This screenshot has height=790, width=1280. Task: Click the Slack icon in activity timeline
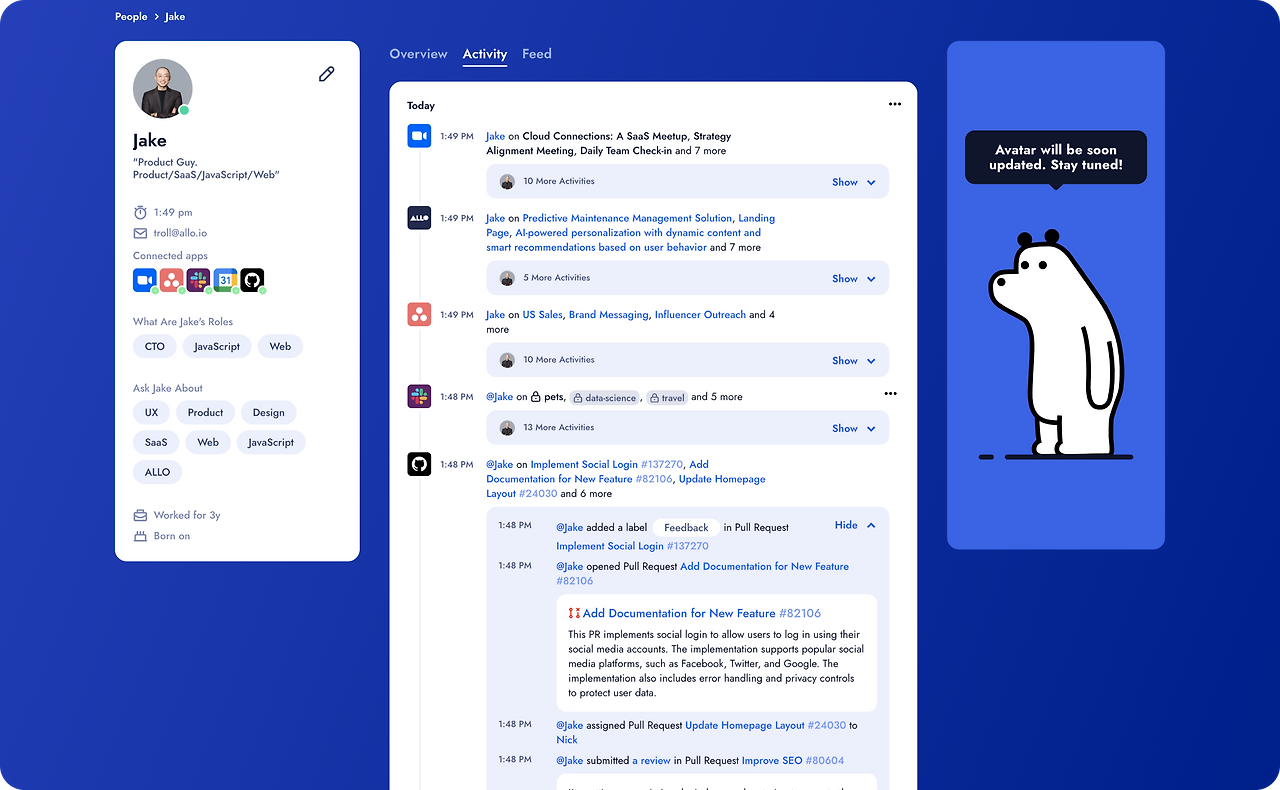tap(419, 397)
